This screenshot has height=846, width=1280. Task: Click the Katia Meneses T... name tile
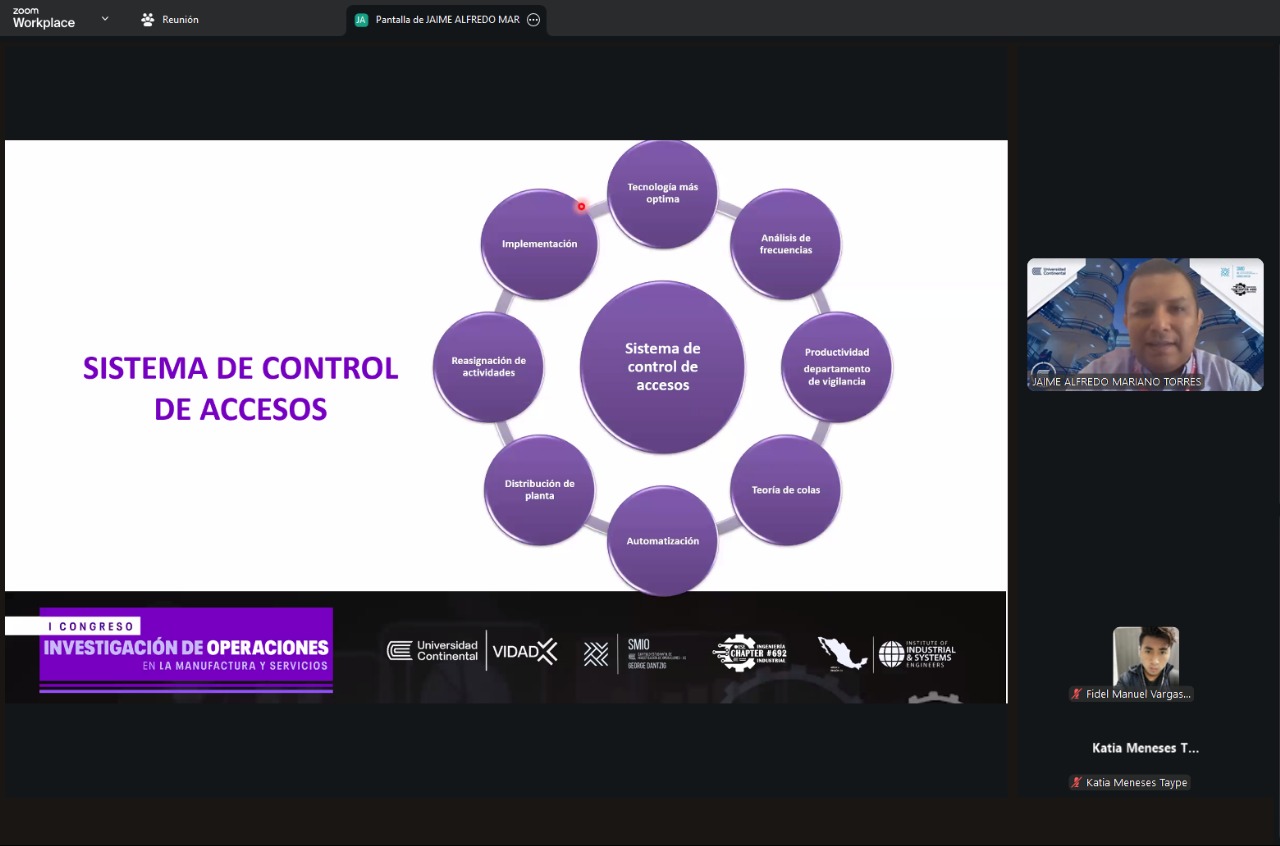click(1145, 748)
